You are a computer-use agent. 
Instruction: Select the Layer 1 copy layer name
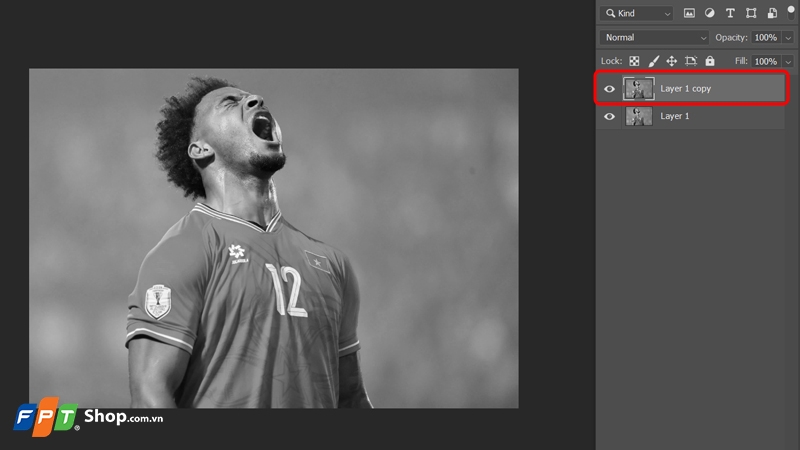[685, 89]
